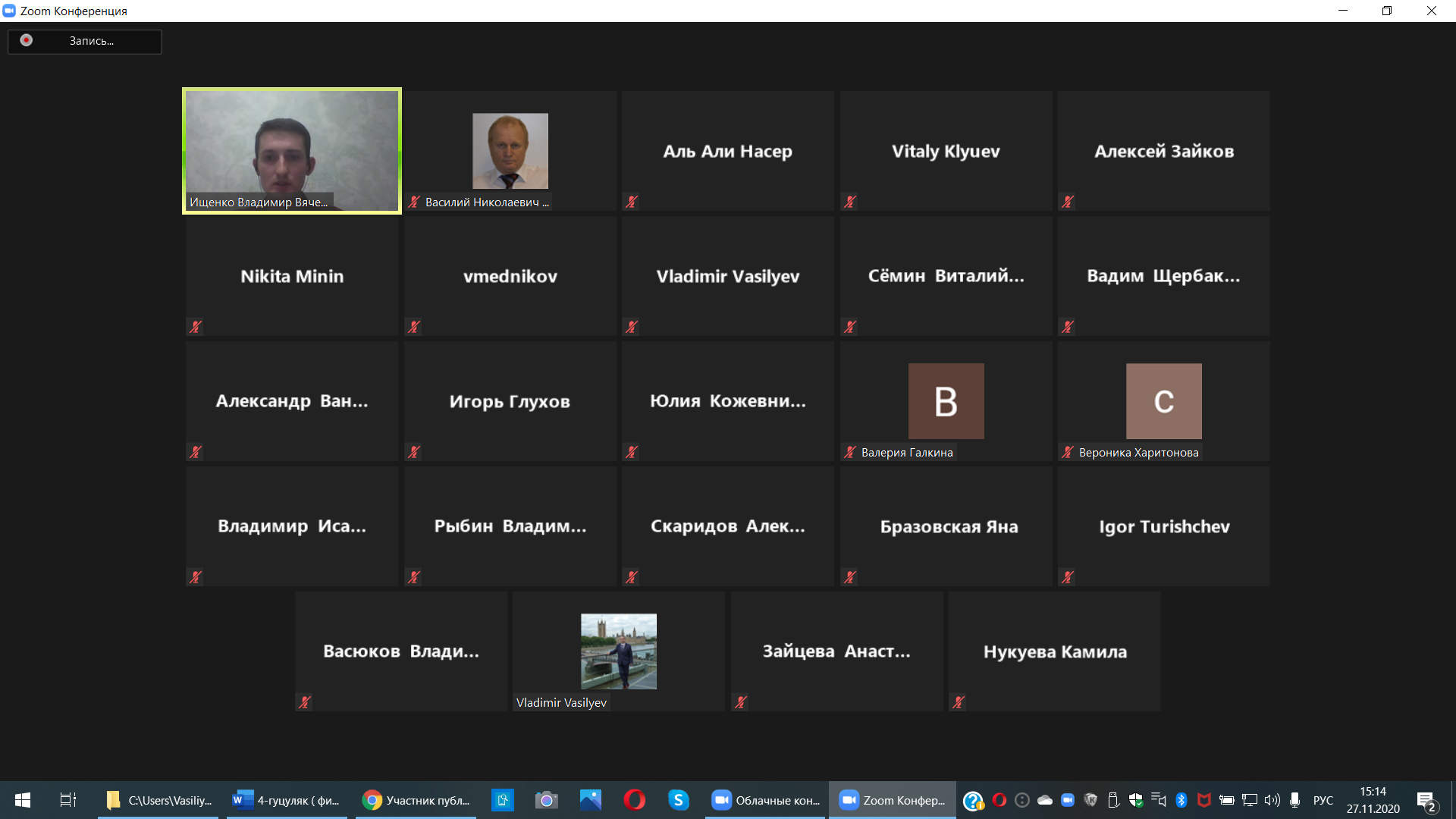Click Владимир Иса participant name

click(292, 526)
